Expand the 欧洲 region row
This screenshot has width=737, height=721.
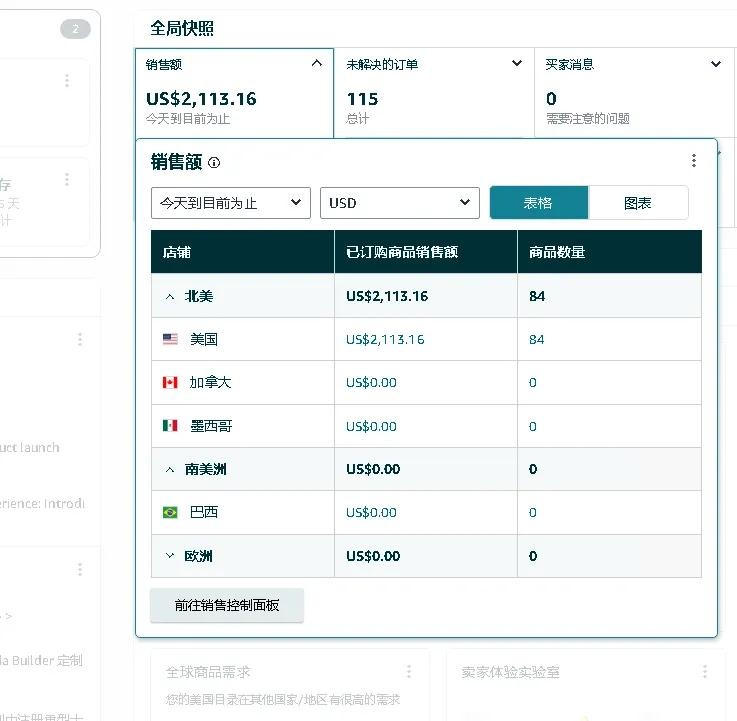pyautogui.click(x=170, y=556)
